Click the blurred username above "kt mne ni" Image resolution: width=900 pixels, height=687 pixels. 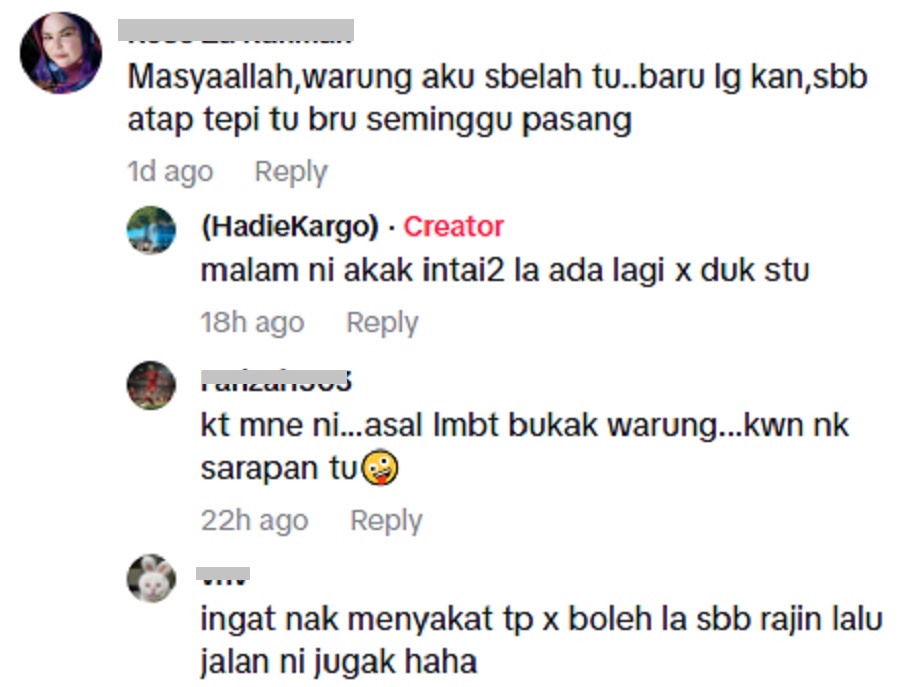pyautogui.click(x=276, y=381)
